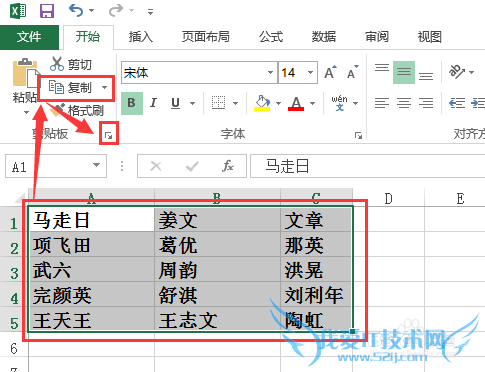
Task: Expand the Name Box dropdown arrow
Action: tap(96, 165)
